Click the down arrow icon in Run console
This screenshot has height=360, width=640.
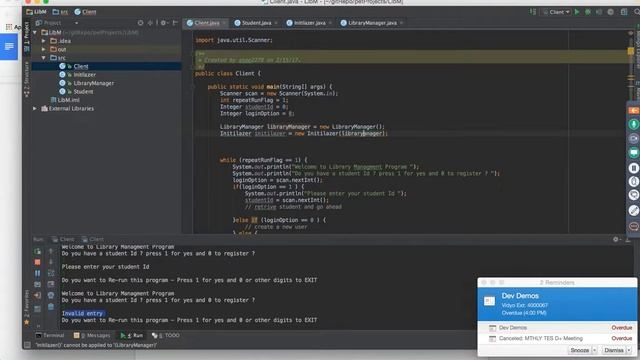51,262
